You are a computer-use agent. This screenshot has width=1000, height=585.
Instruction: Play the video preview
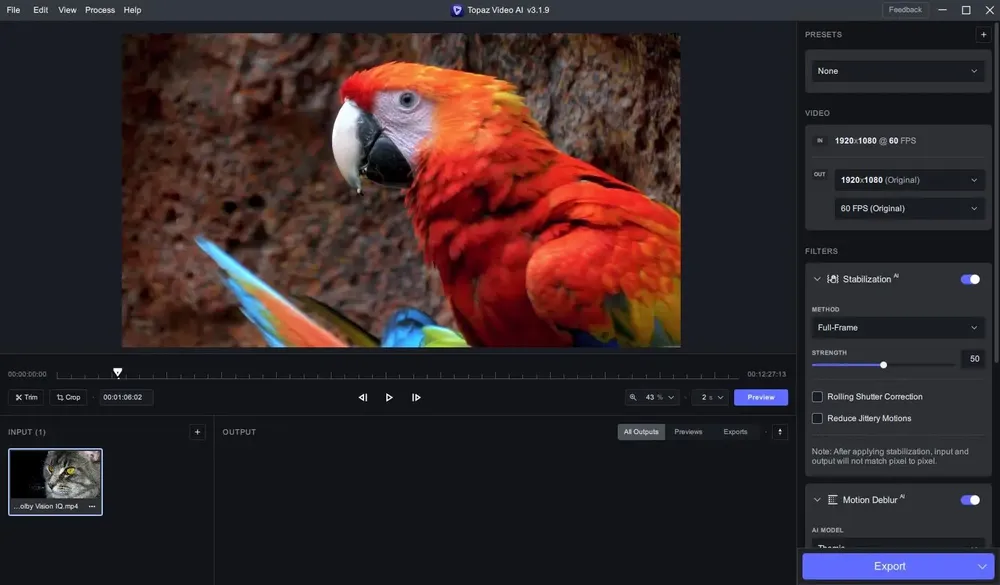pos(389,397)
